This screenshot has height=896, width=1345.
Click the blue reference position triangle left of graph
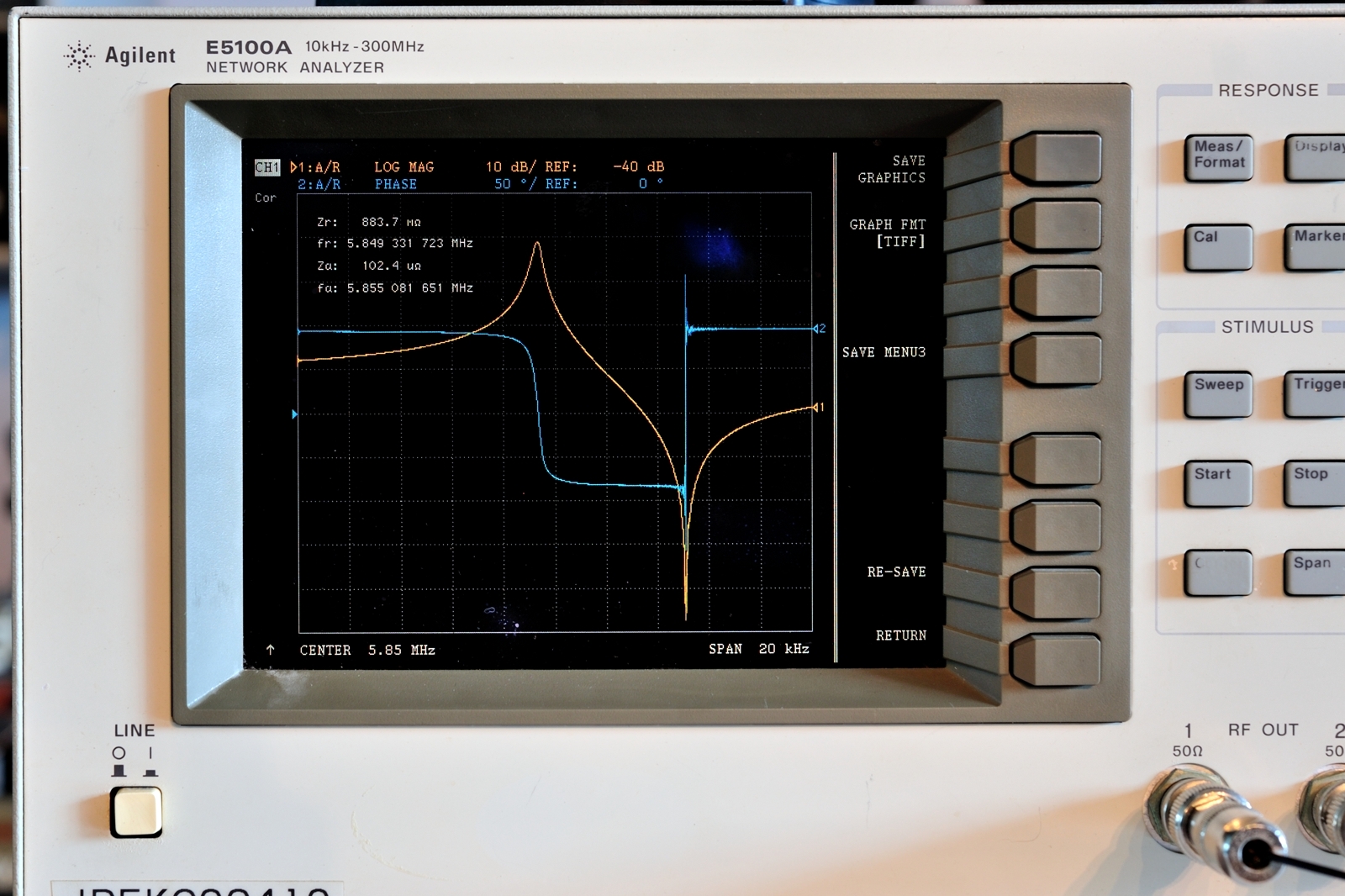coord(294,414)
